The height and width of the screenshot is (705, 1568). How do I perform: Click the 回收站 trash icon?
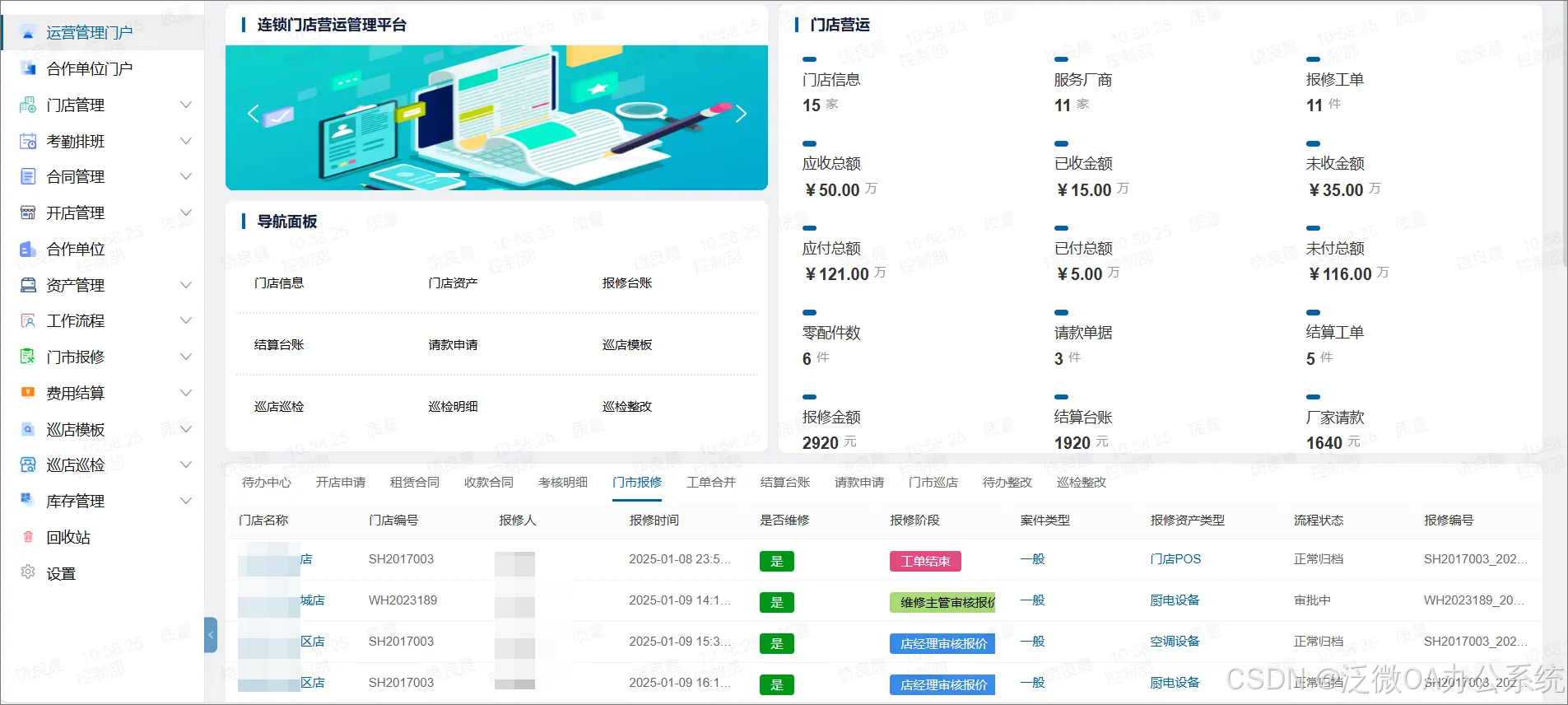click(28, 537)
